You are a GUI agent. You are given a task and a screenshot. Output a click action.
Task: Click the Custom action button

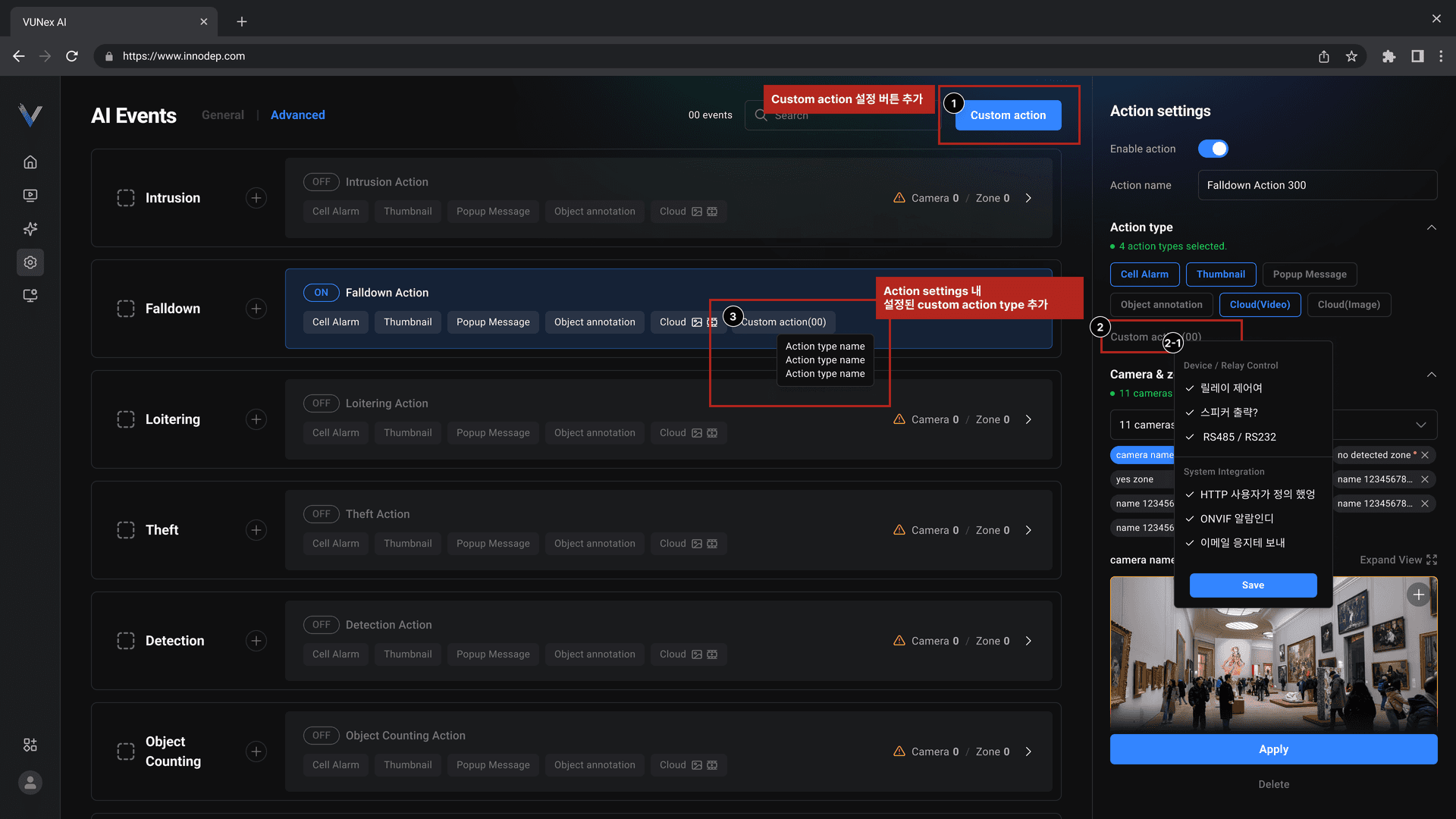tap(1008, 115)
